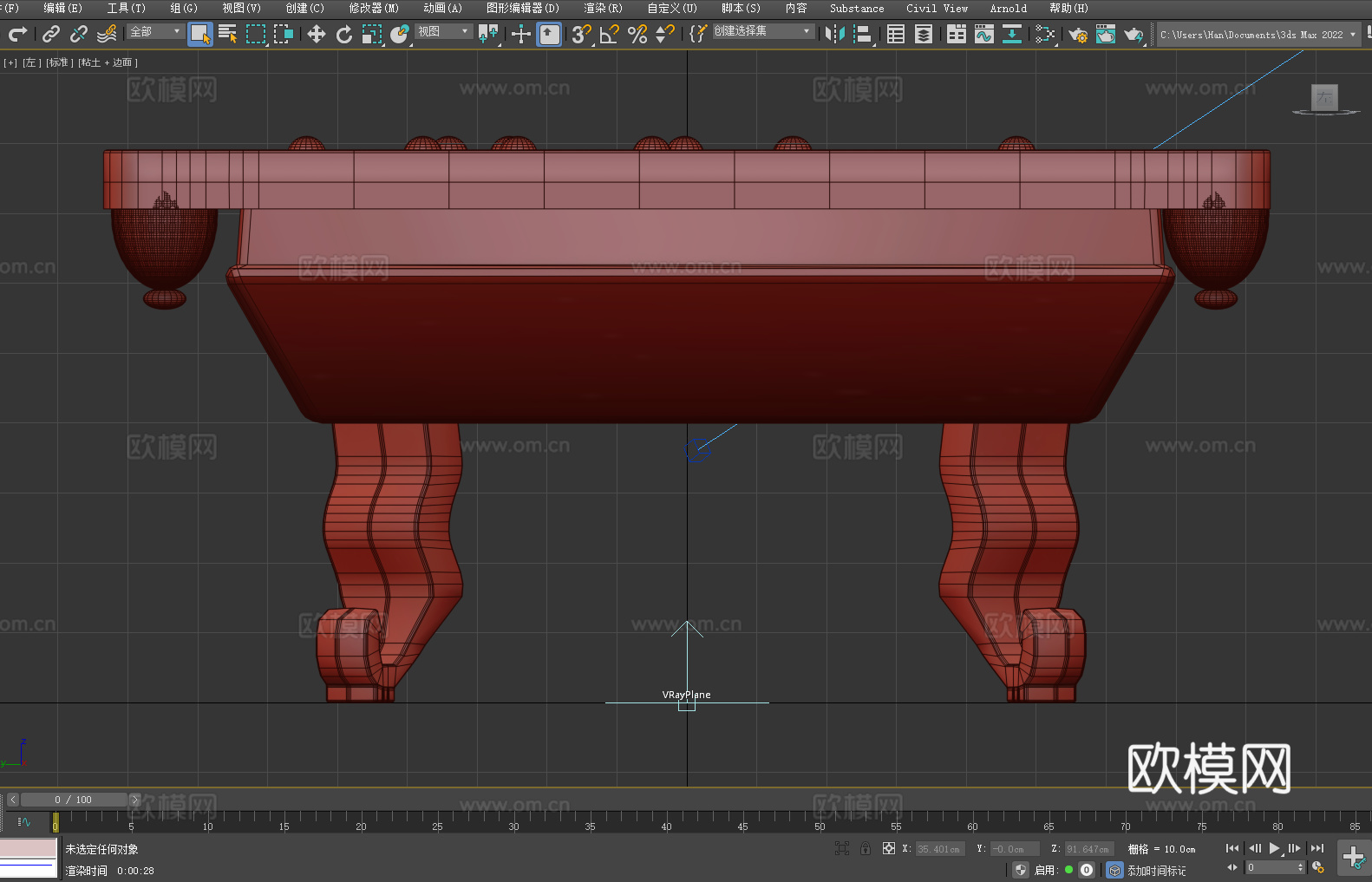Activate the Rotate tool

tap(344, 34)
